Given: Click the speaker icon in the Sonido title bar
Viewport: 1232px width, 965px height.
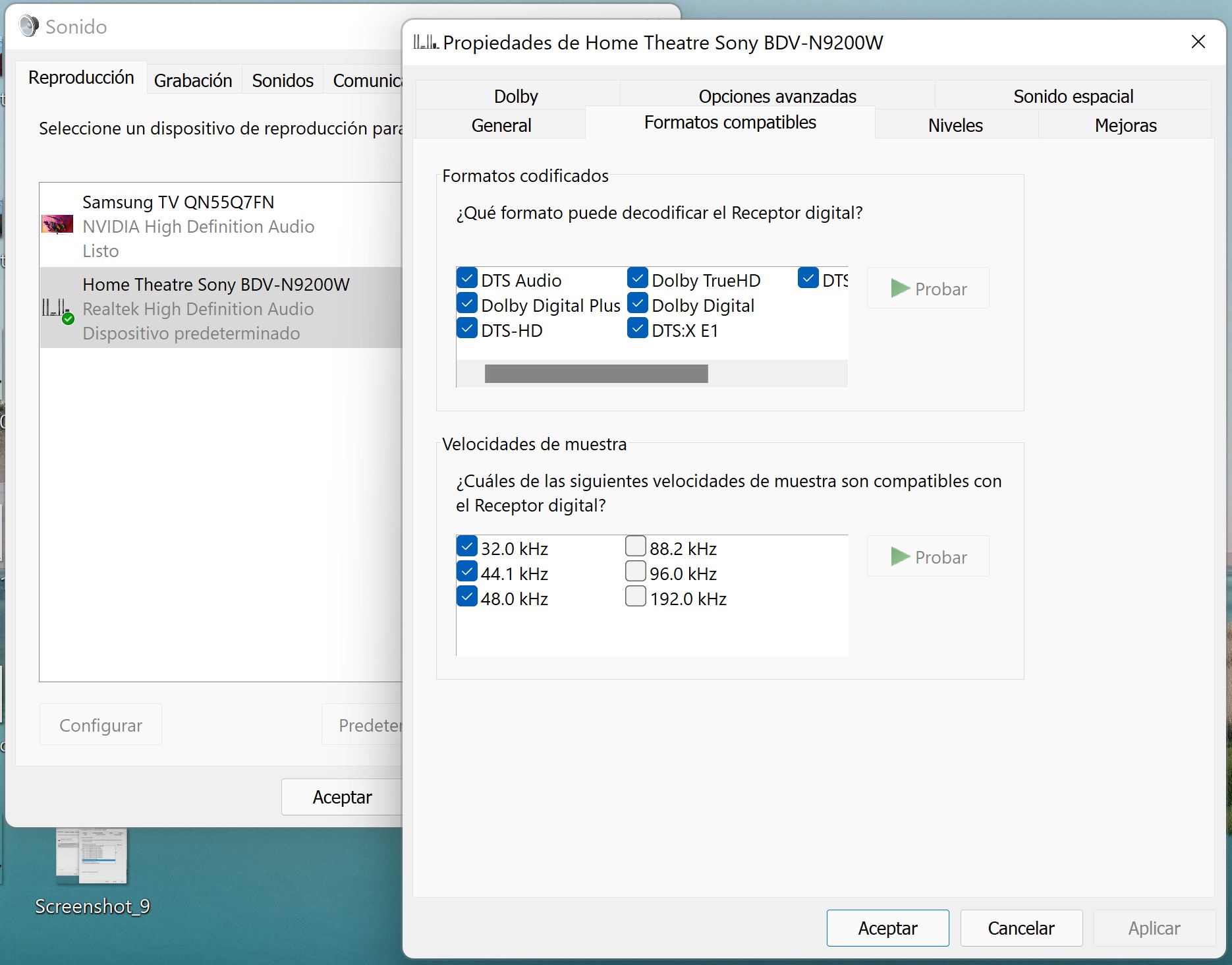Looking at the screenshot, I should pyautogui.click(x=28, y=26).
